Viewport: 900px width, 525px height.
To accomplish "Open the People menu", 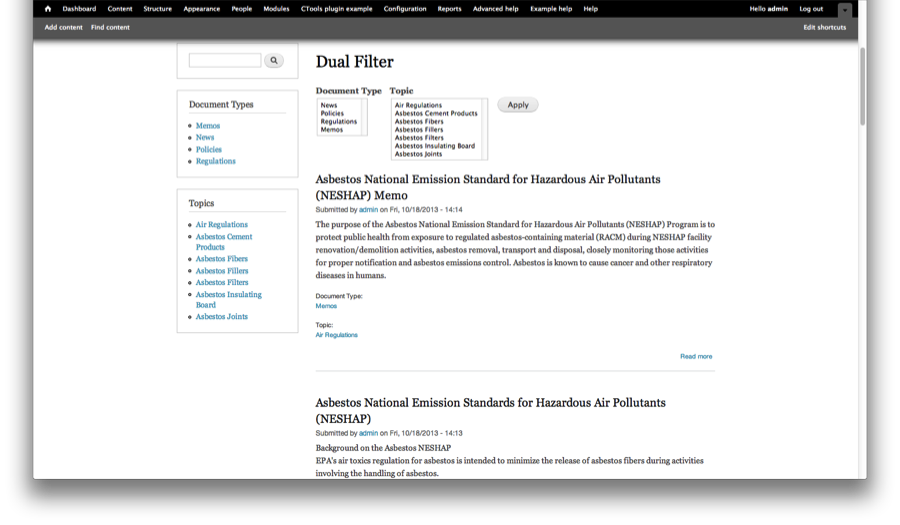I will [242, 9].
